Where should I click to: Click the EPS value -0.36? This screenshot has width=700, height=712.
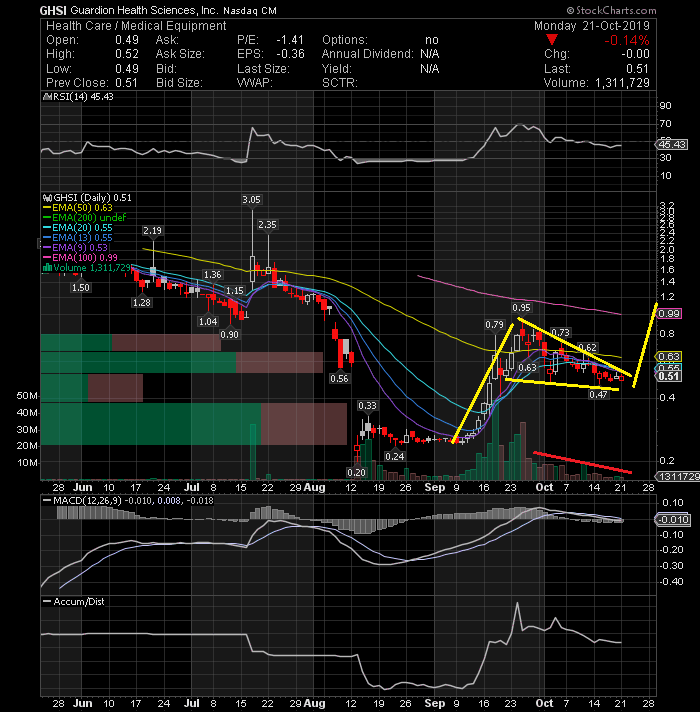click(x=290, y=54)
